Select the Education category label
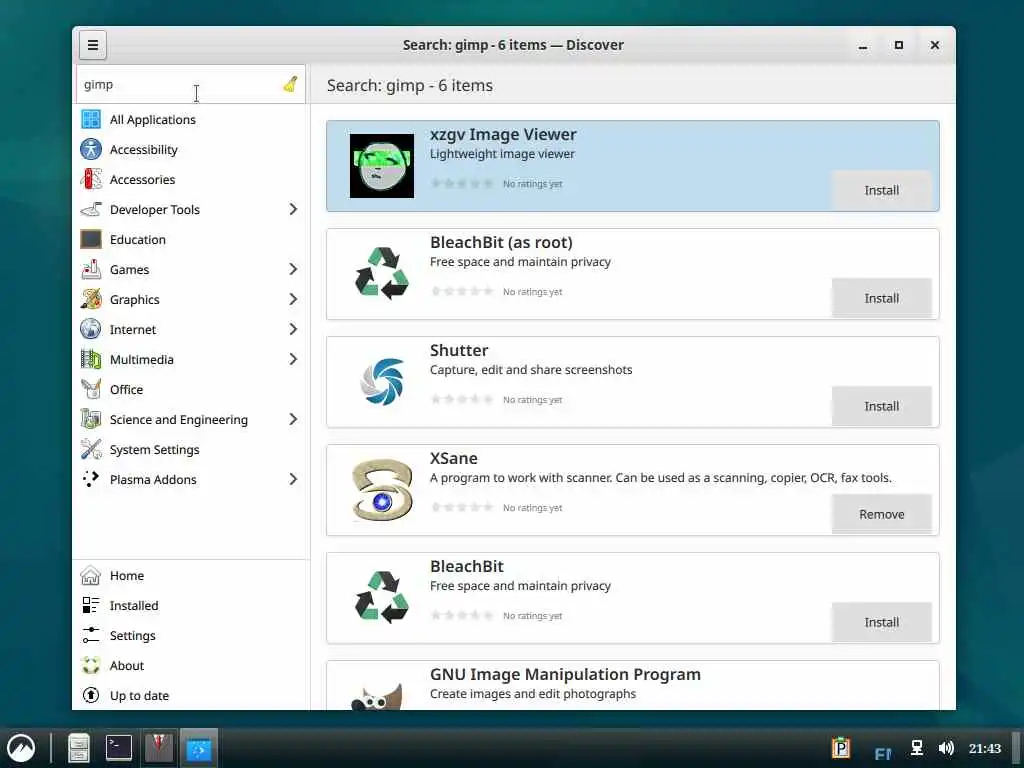Image resolution: width=1024 pixels, height=768 pixels. 138,240
